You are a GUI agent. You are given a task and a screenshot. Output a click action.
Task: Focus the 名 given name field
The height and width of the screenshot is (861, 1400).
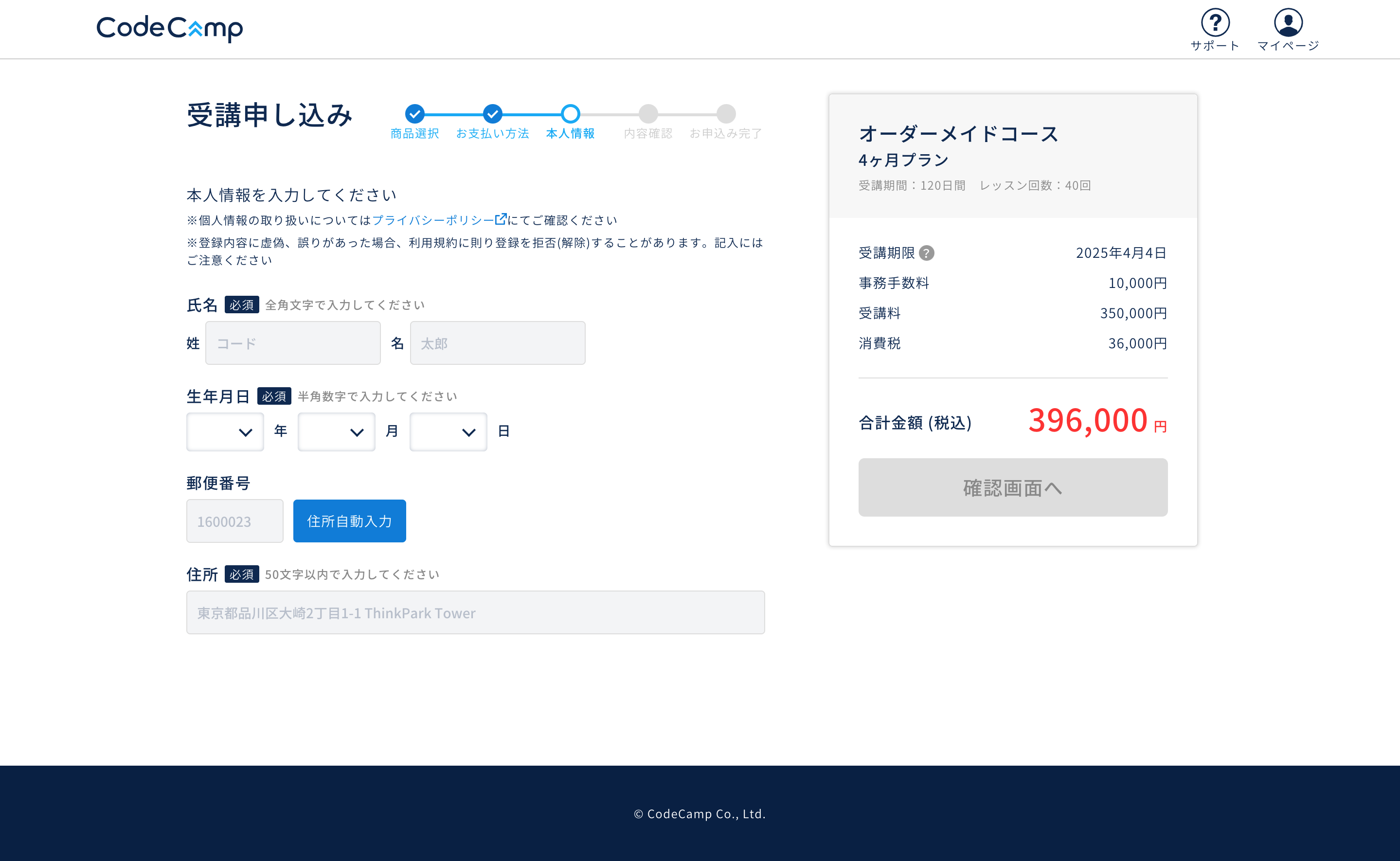point(498,343)
